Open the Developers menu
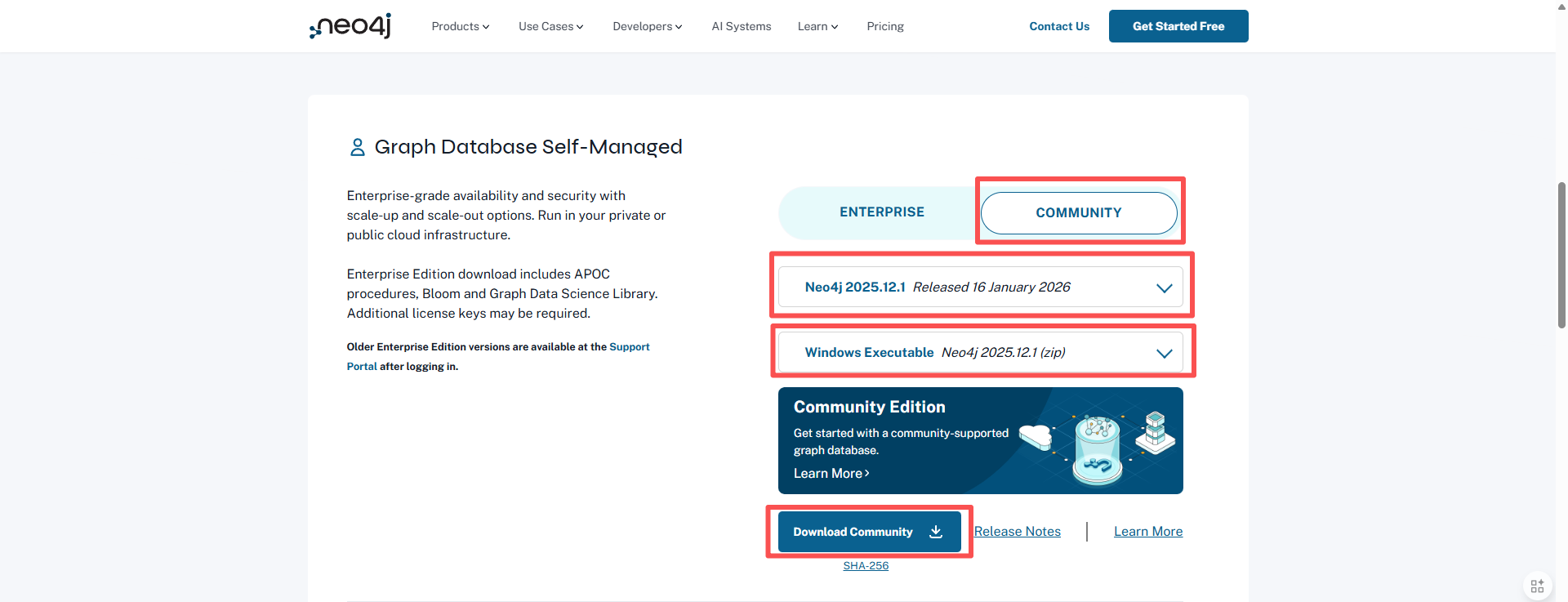The image size is (1568, 602). 647,26
